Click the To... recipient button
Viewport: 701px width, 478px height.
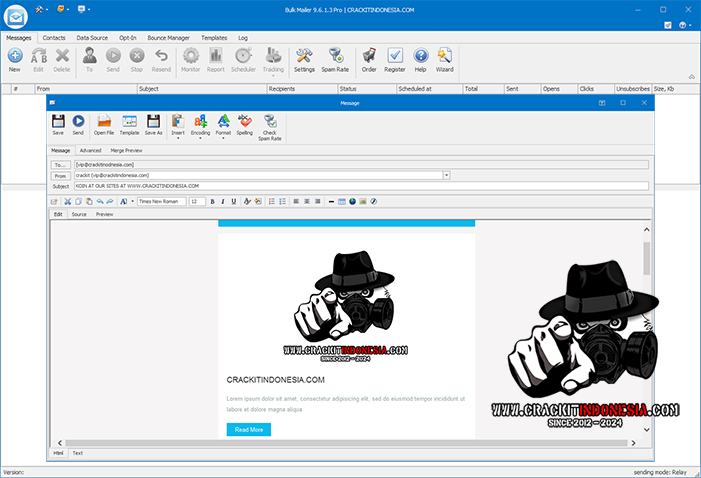(59, 164)
